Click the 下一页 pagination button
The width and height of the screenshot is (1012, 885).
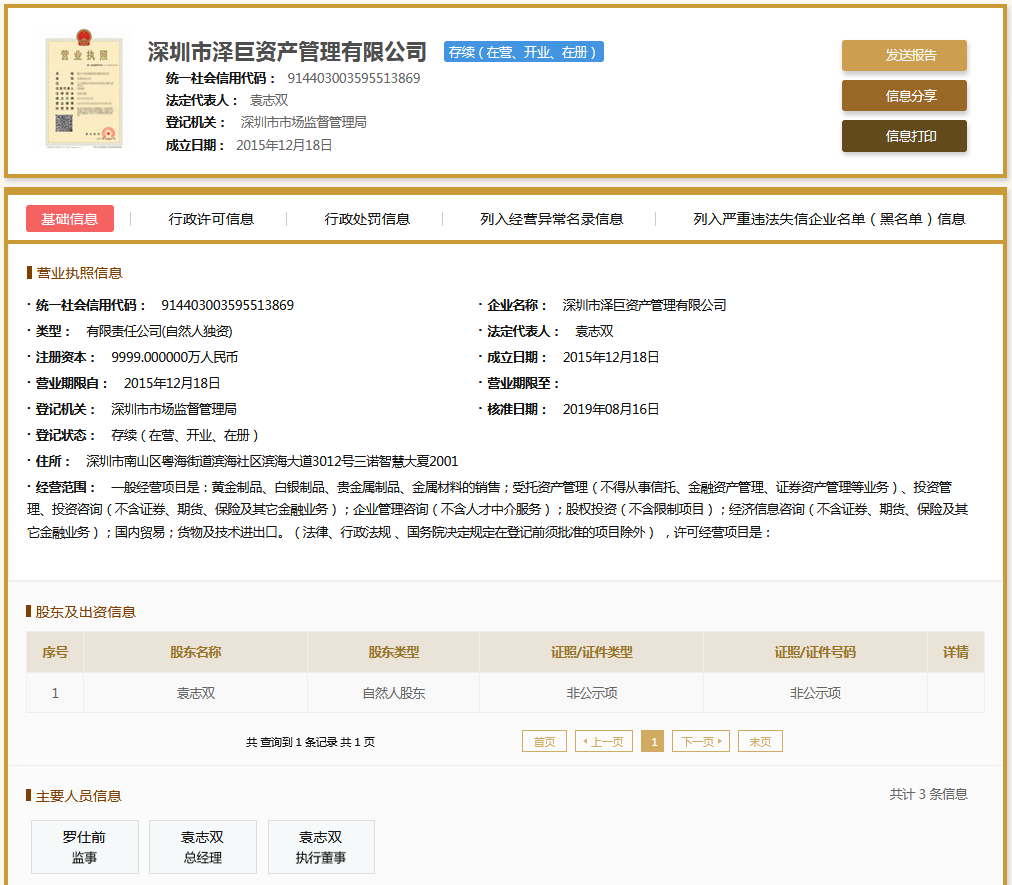pos(701,741)
